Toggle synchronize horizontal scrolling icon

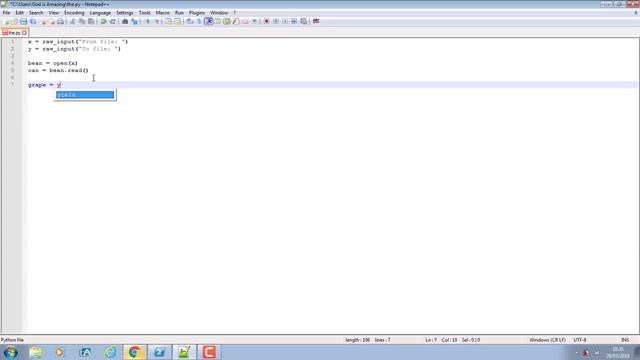pyautogui.click(x=178, y=21)
